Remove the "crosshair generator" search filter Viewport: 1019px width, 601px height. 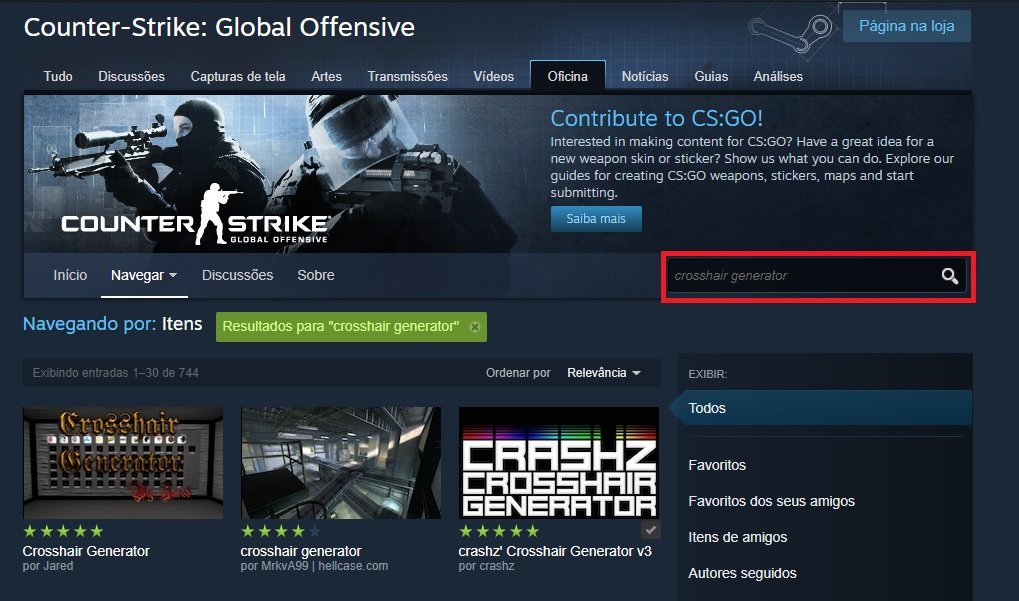pyautogui.click(x=475, y=327)
